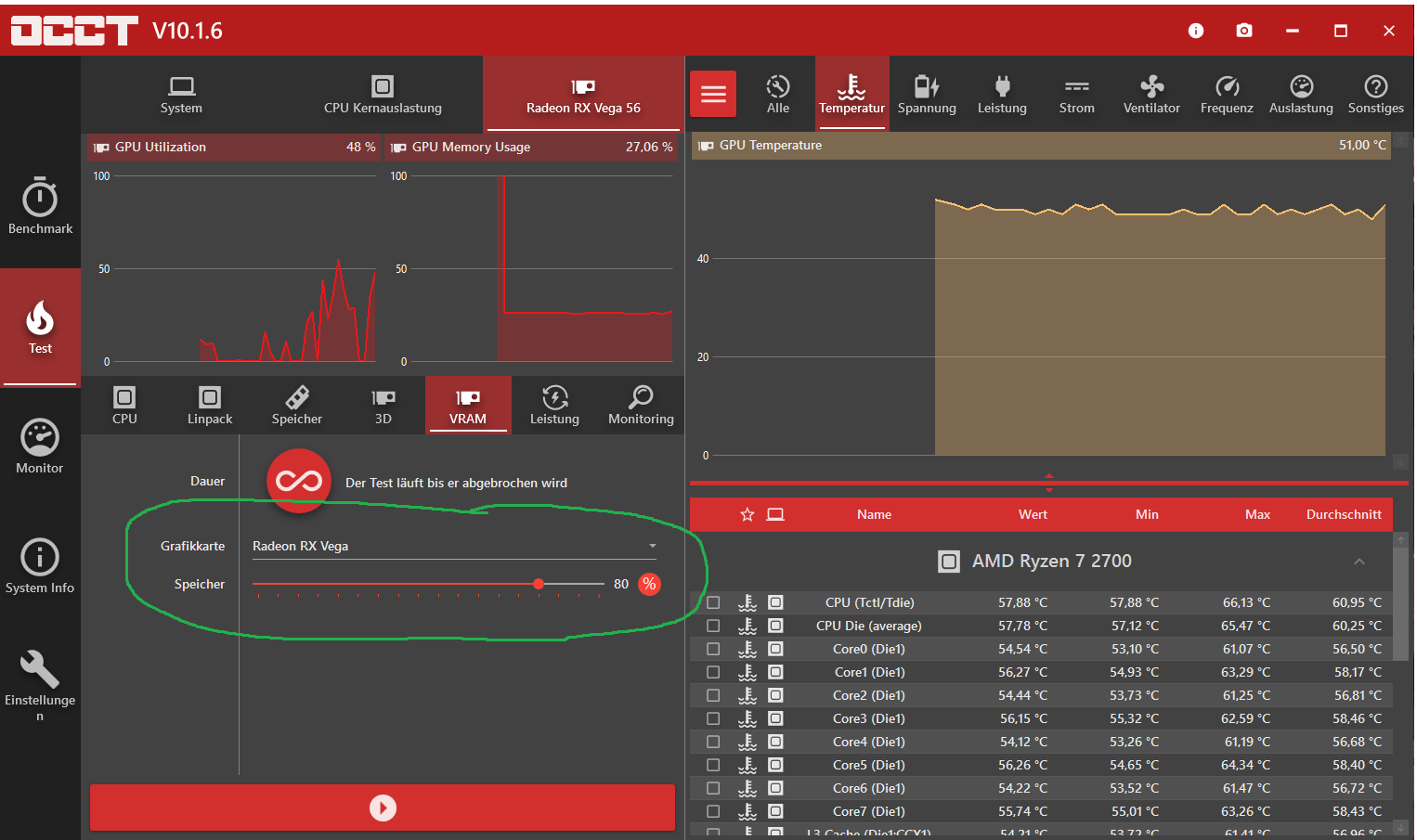Viewport: 1417px width, 840px height.
Task: Open the Monitor gauge section
Action: click(x=40, y=446)
